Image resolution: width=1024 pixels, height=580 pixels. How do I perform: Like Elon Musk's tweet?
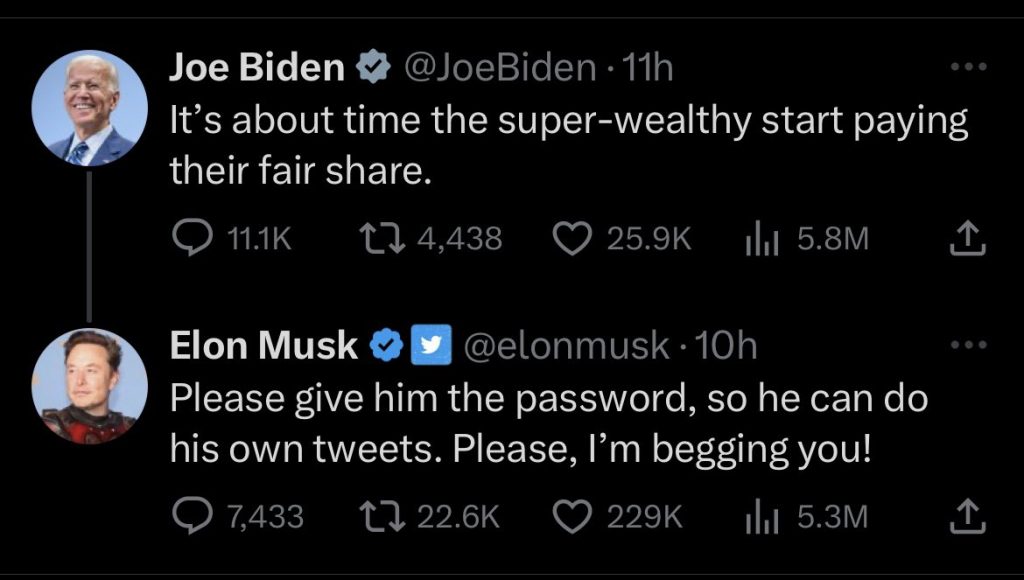570,516
